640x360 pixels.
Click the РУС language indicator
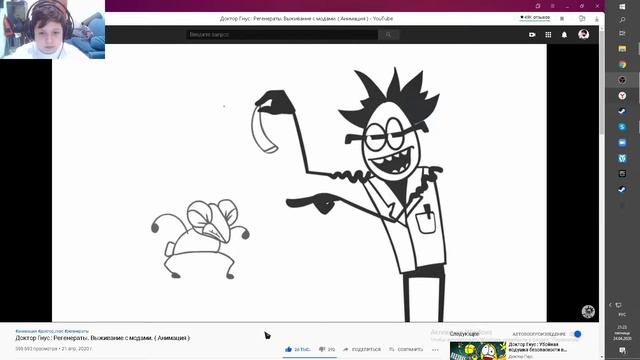coord(622,315)
